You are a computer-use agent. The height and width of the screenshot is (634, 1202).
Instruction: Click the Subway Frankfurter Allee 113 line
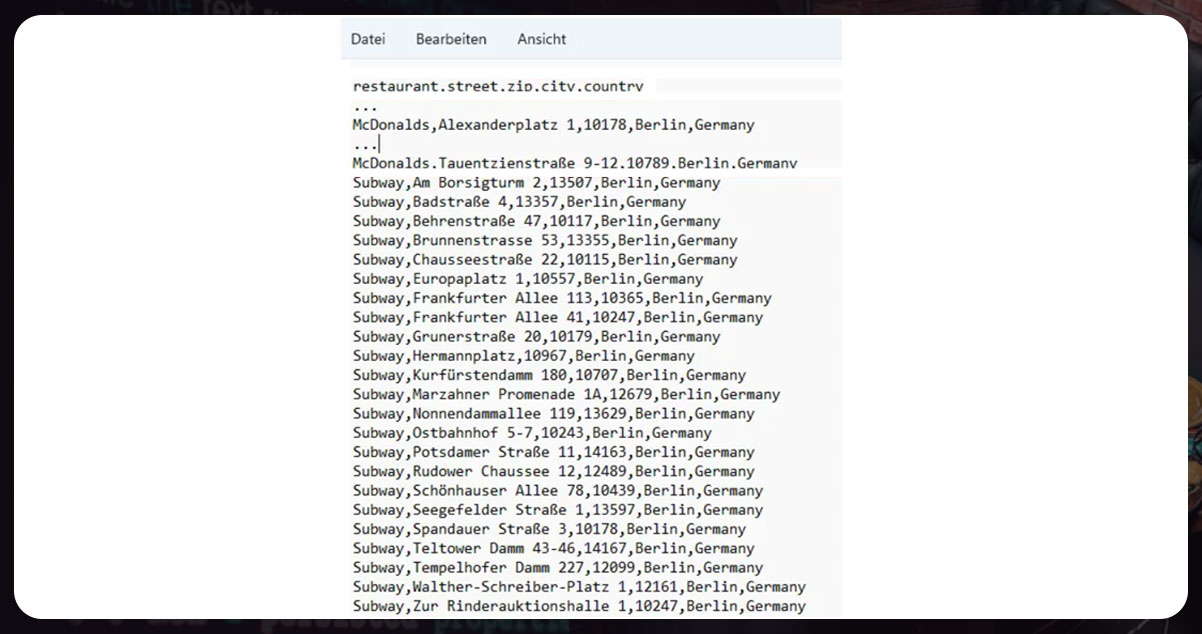(562, 298)
